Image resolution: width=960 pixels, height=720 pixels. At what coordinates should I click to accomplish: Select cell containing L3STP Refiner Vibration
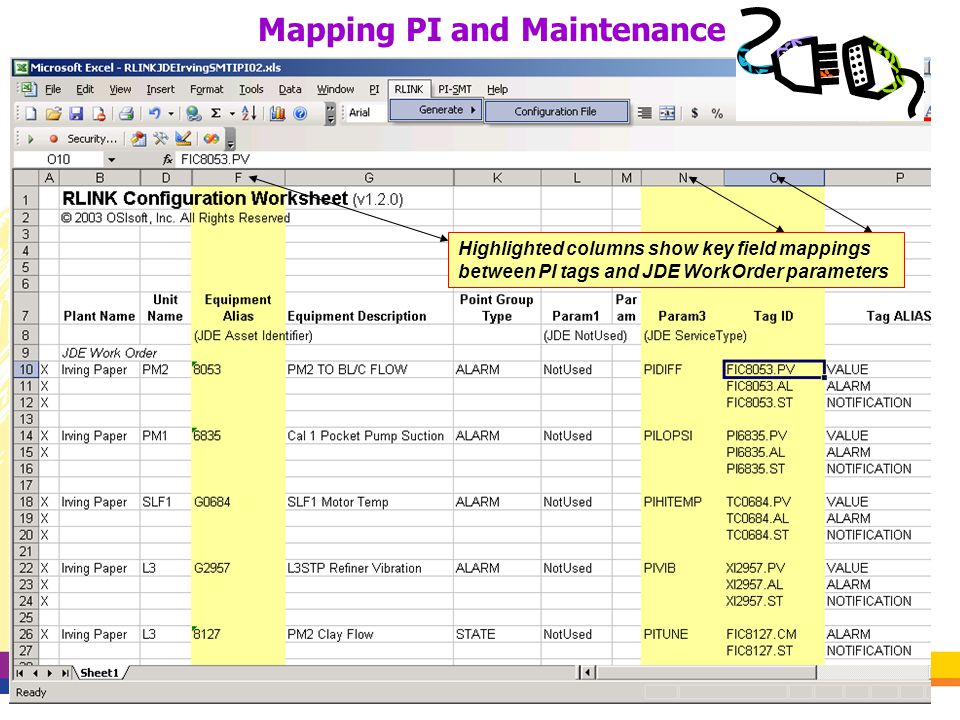click(369, 568)
